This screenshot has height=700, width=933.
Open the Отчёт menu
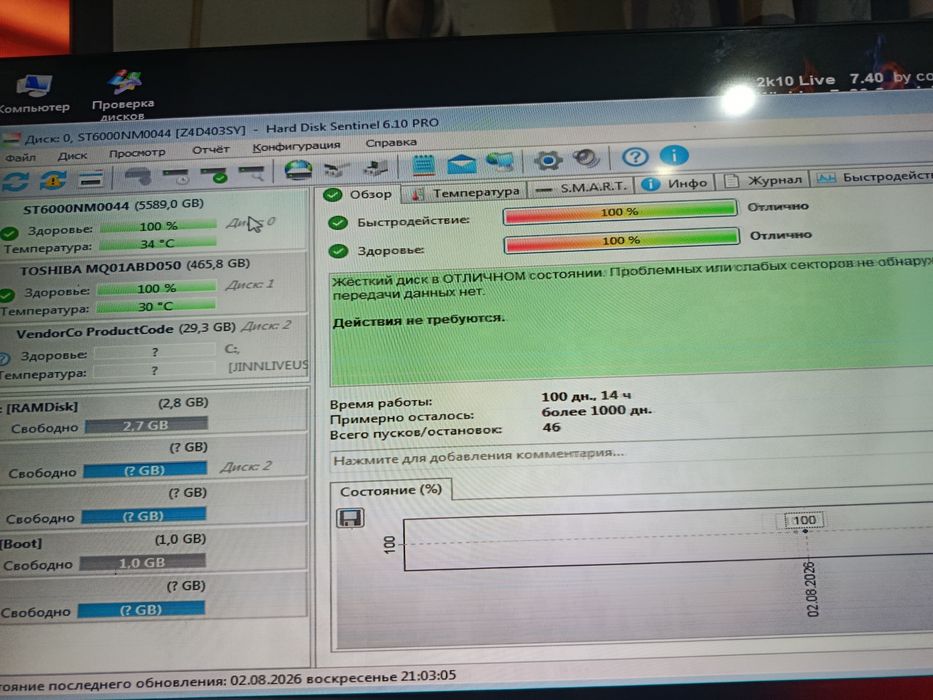pos(210,150)
